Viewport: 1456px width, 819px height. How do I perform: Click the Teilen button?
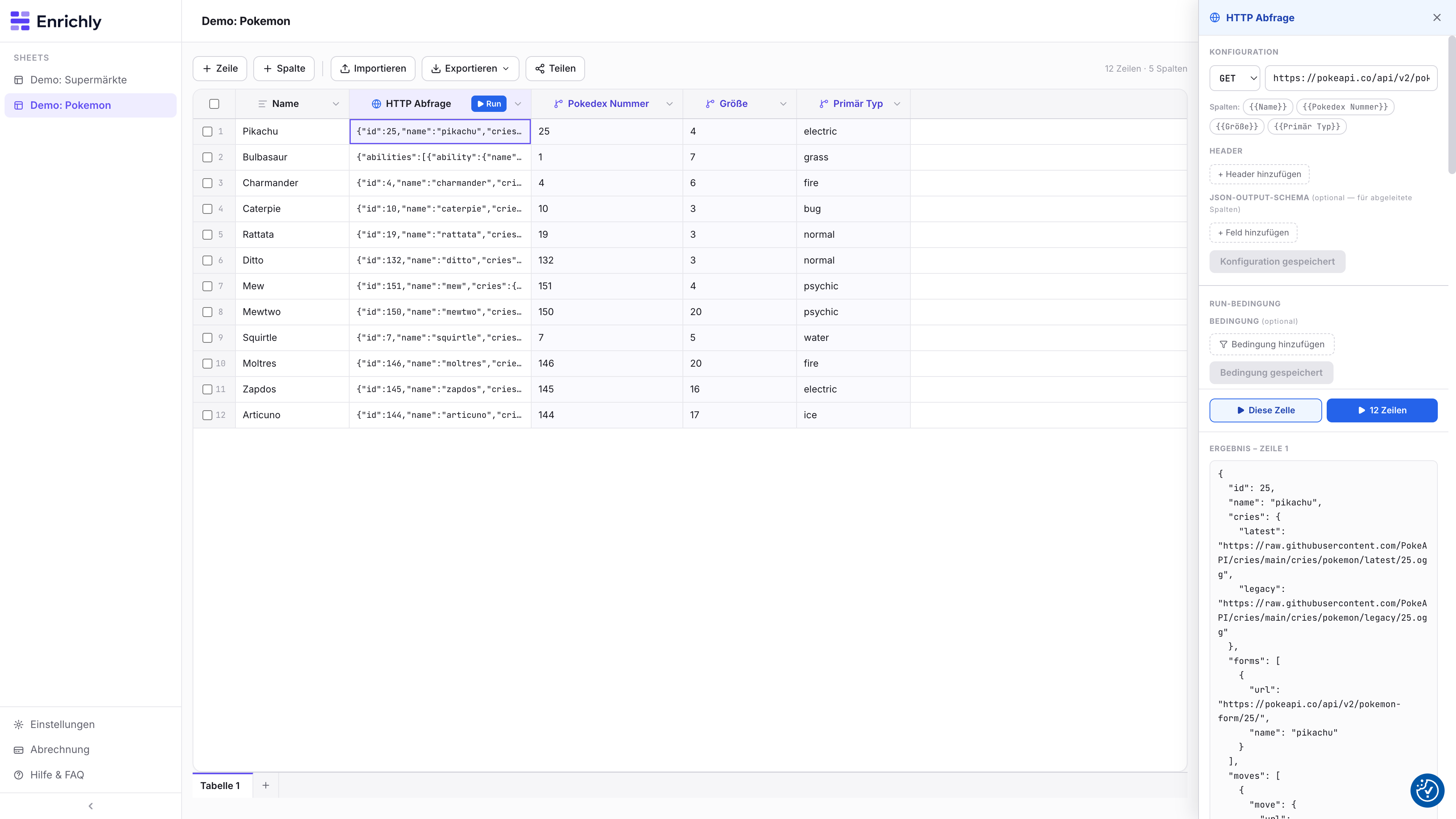tap(555, 68)
